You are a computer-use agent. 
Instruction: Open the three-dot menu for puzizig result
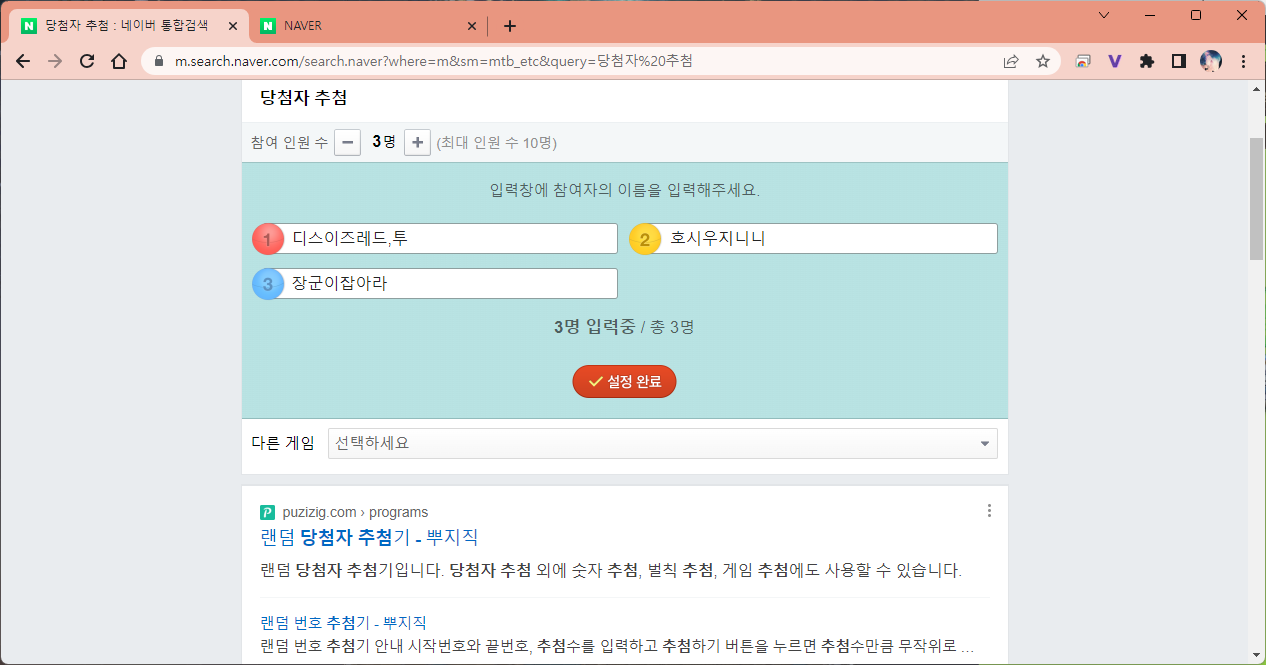click(x=989, y=511)
